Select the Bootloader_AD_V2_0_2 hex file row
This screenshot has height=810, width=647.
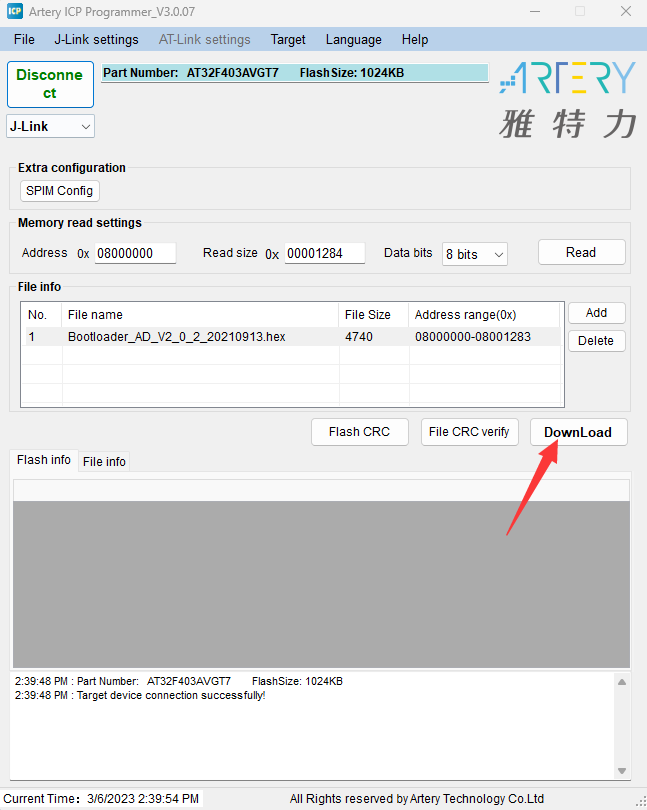[x=176, y=337]
